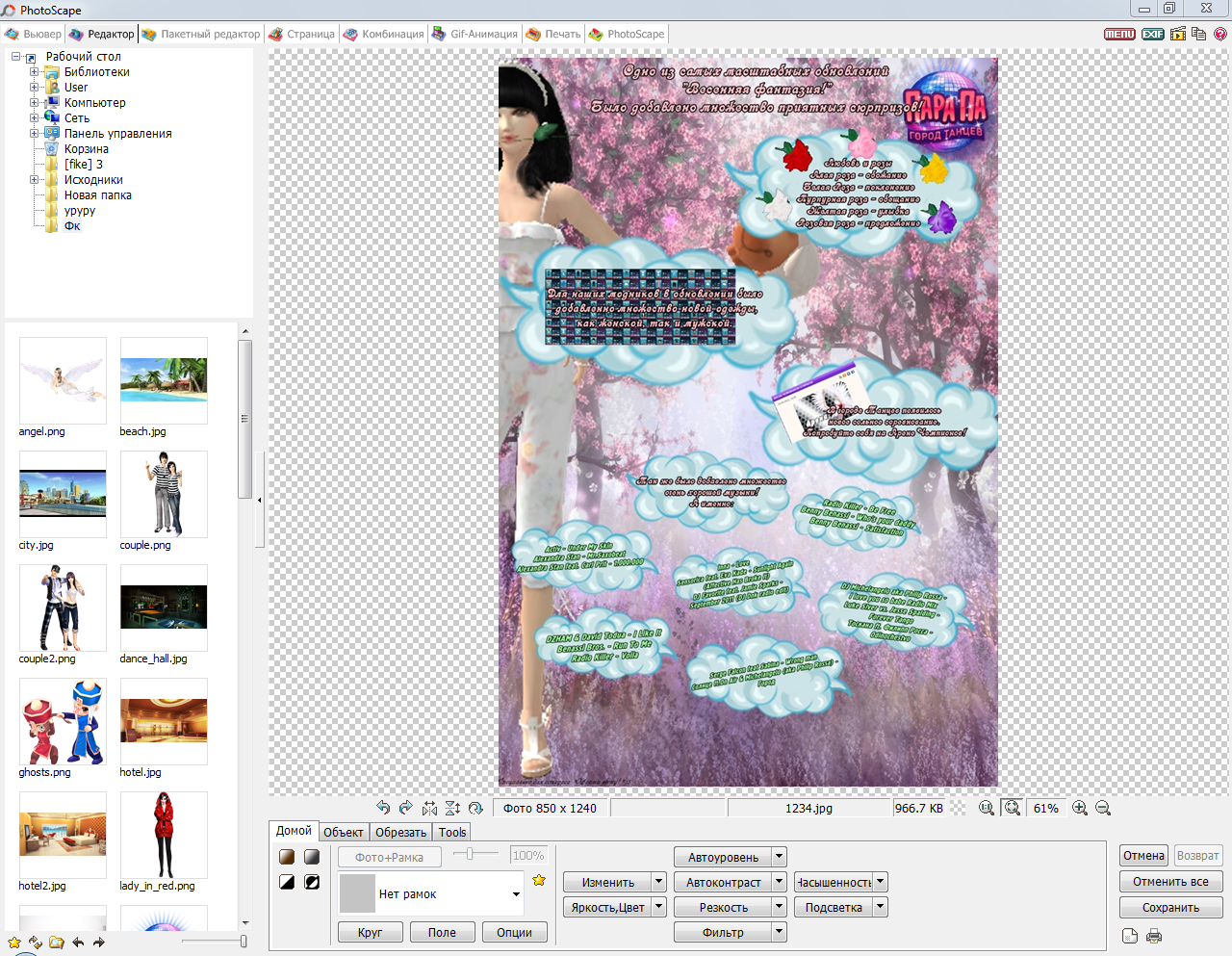Expand the Исходники folder node

pos(35,180)
